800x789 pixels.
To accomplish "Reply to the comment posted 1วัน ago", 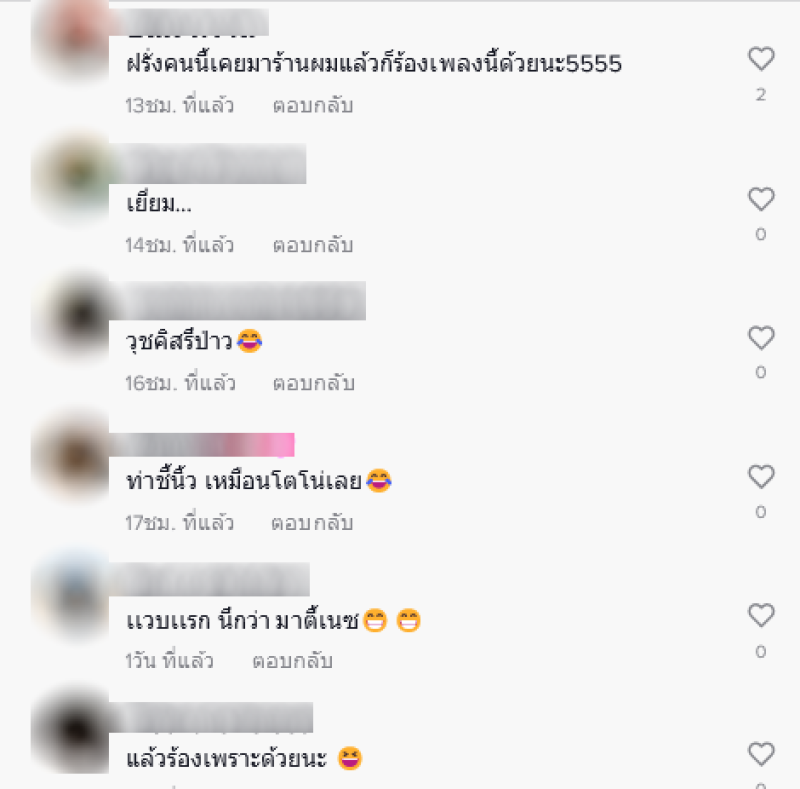I will [292, 661].
